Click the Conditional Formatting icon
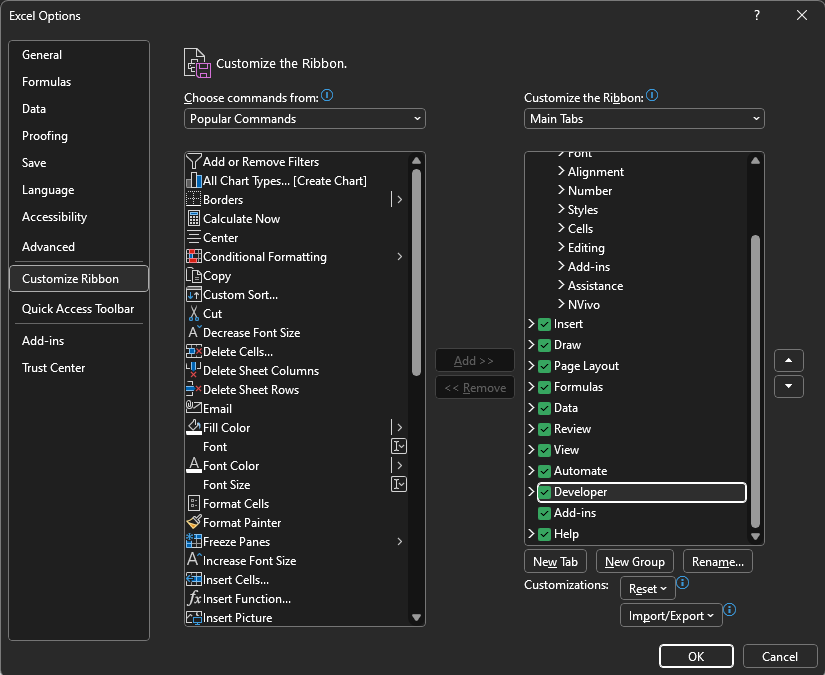 pos(194,256)
